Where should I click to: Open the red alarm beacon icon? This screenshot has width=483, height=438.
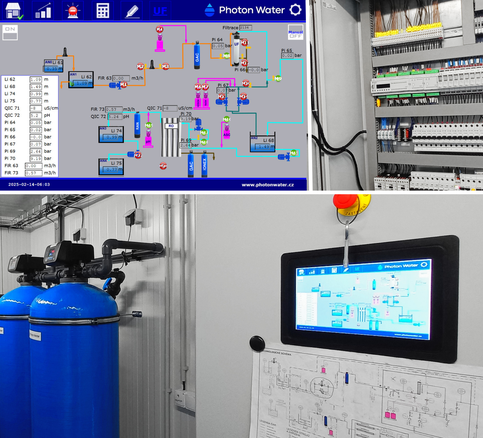point(73,10)
